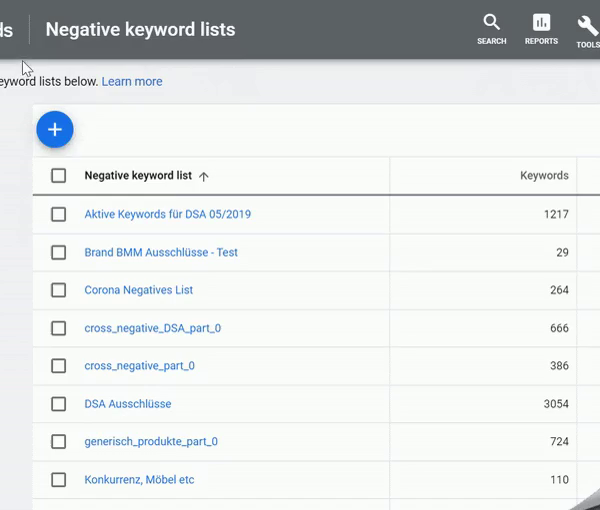Select checkbox for Corona Negatives List
Viewport: 600px width, 510px height.
pos(59,290)
